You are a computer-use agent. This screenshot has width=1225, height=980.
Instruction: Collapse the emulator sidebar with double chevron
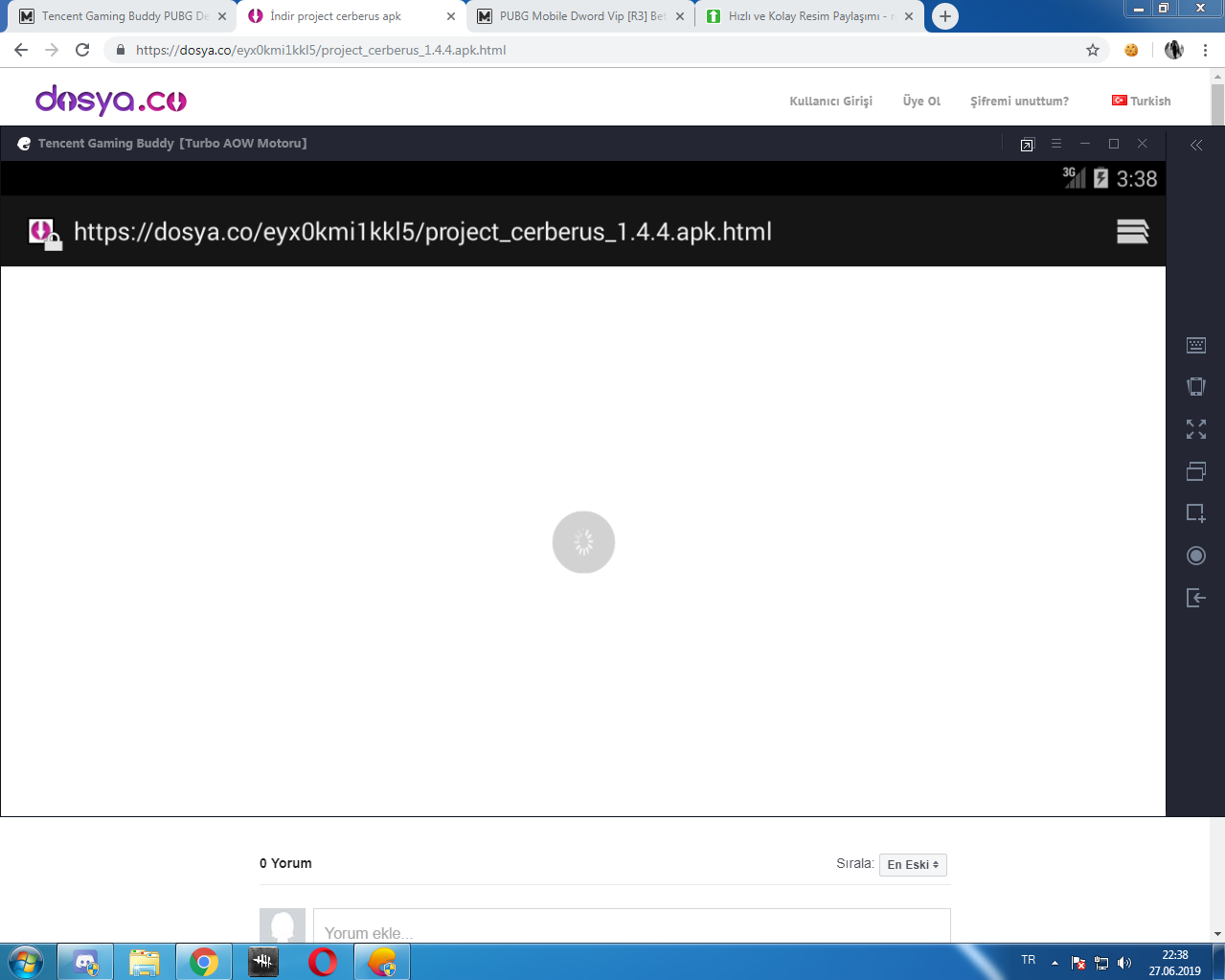tap(1195, 145)
